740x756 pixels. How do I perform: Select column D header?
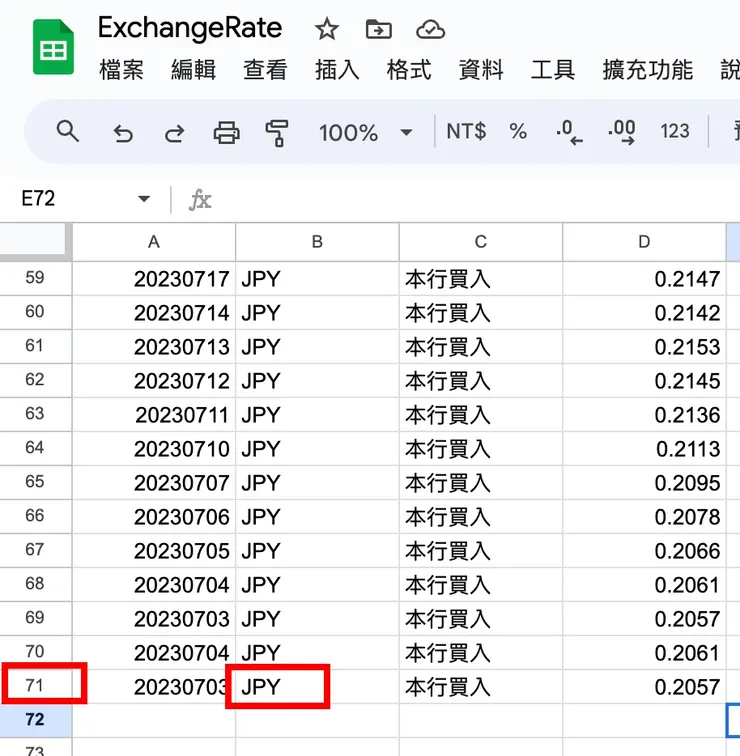tap(644, 242)
